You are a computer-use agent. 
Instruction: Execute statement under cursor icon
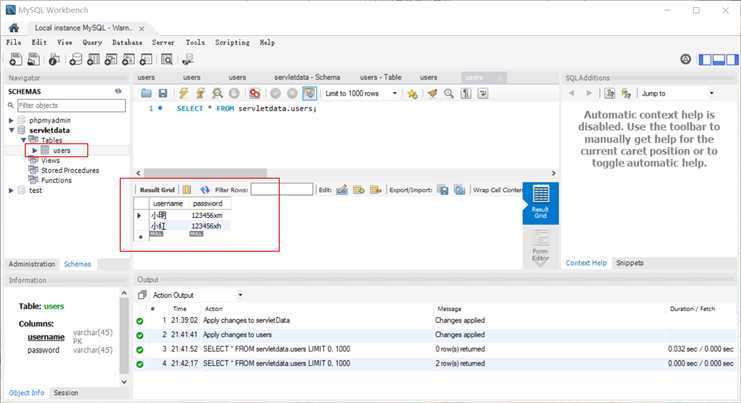[200, 94]
